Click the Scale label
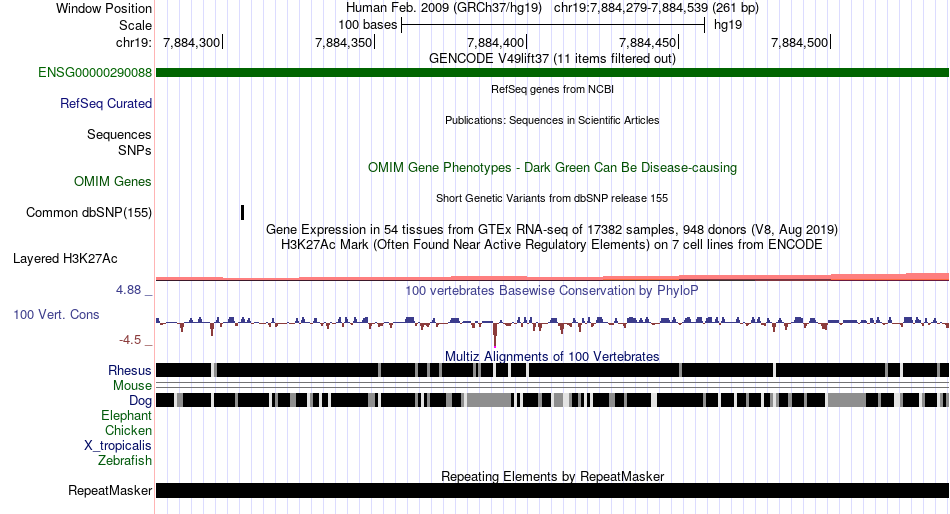 135,25
